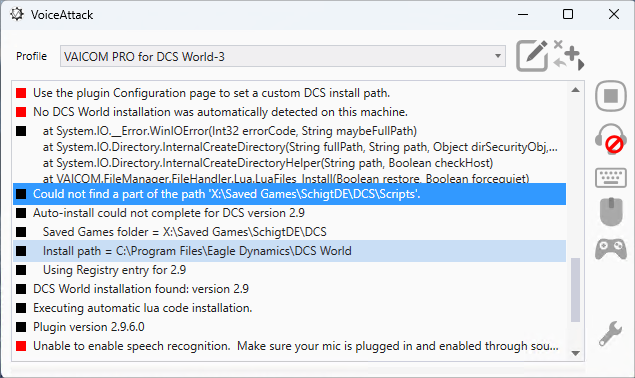The image size is (635, 378).
Task: Toggle the headset listening icon
Action: pos(611,139)
